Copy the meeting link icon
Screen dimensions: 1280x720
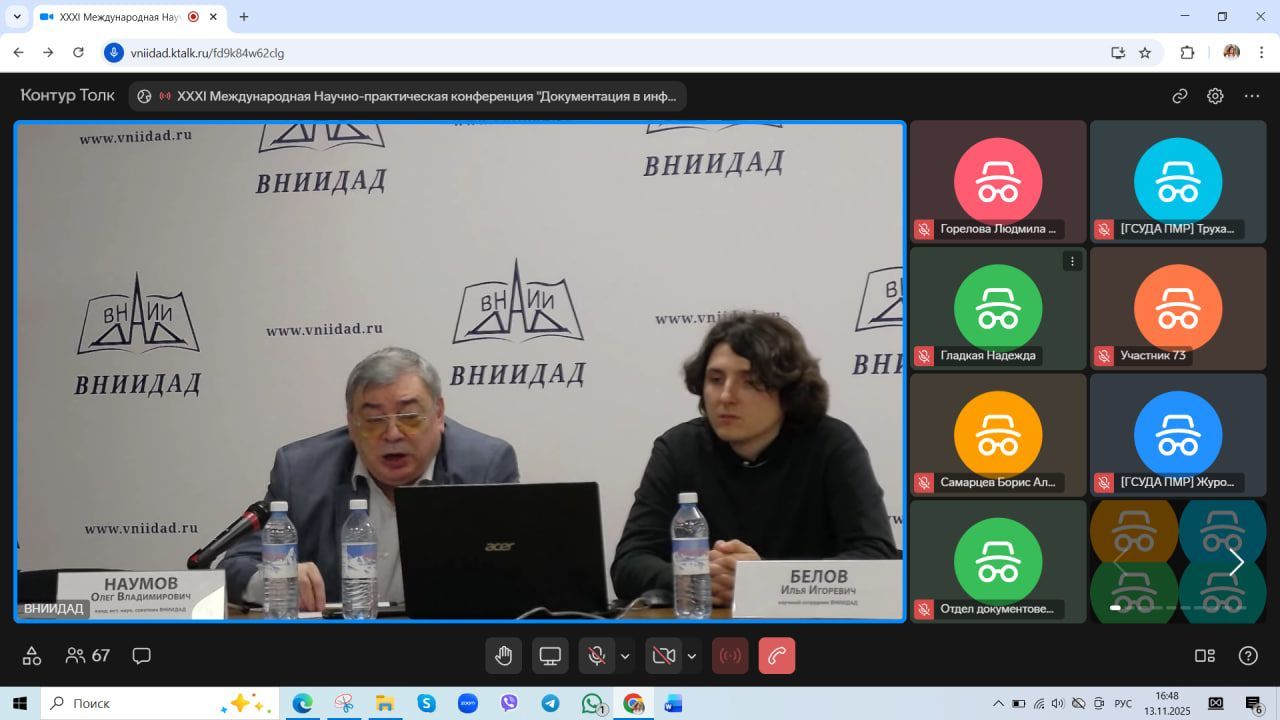1180,96
